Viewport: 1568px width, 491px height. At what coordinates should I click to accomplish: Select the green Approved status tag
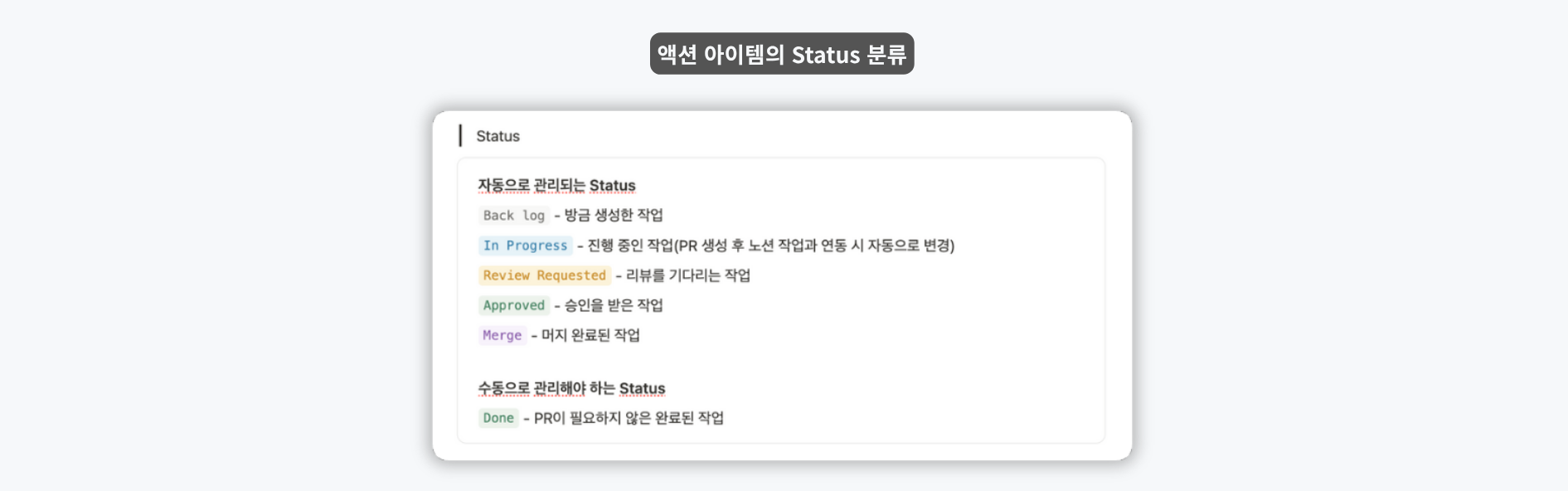point(513,305)
